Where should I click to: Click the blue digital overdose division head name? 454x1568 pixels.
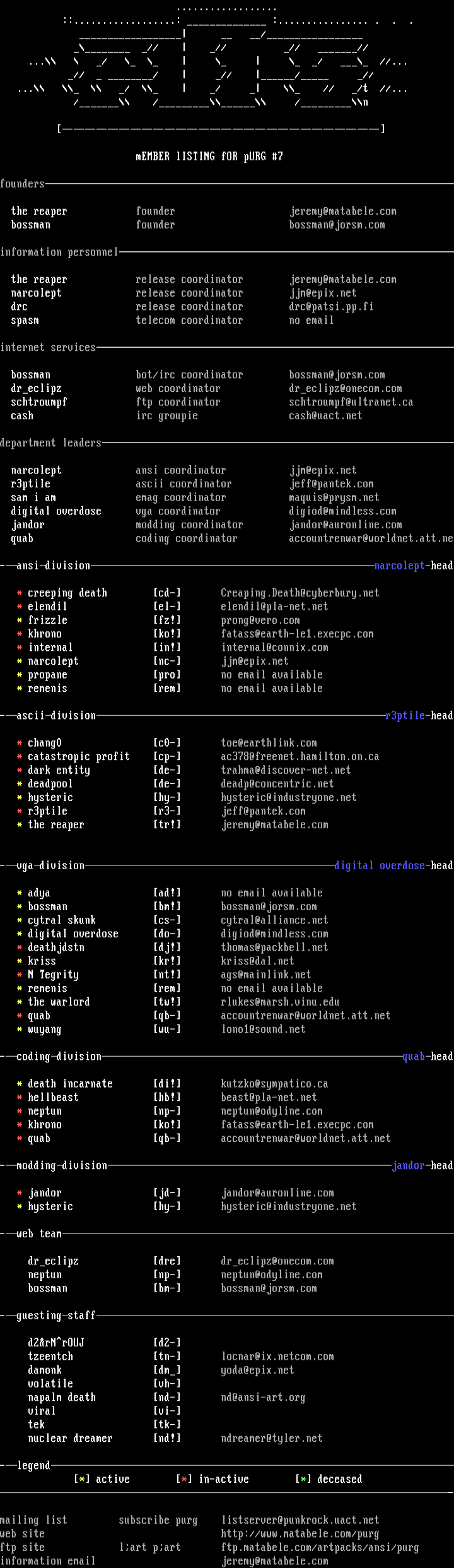pos(380,865)
